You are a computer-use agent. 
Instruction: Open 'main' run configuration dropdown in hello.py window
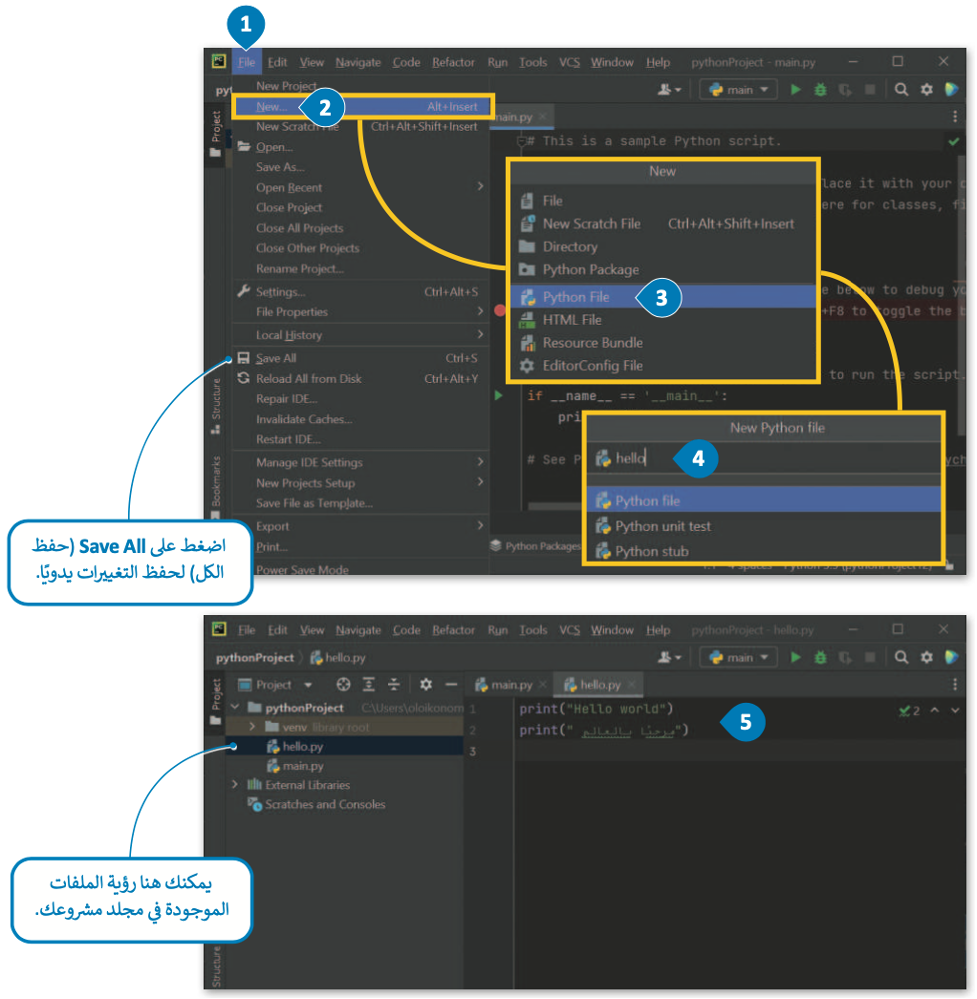click(739, 657)
